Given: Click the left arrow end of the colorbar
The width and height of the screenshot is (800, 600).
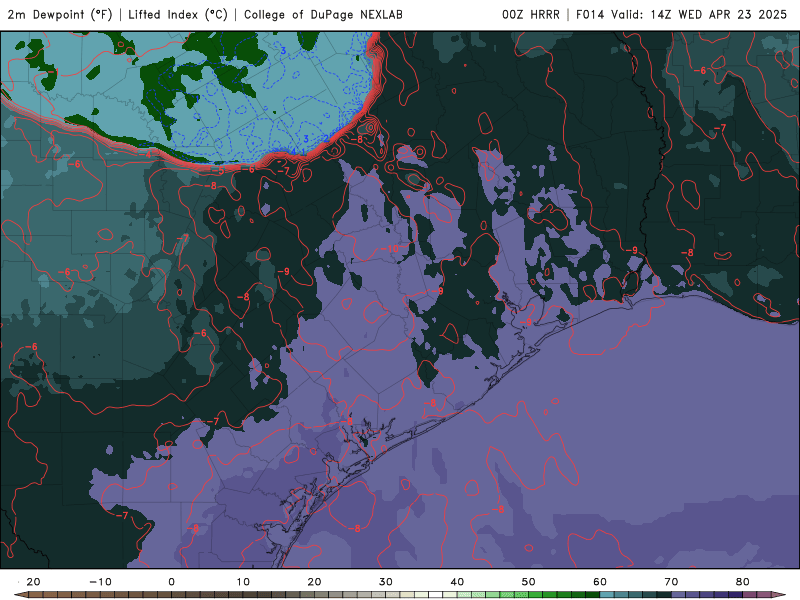Looking at the screenshot, I should (x=21, y=594).
